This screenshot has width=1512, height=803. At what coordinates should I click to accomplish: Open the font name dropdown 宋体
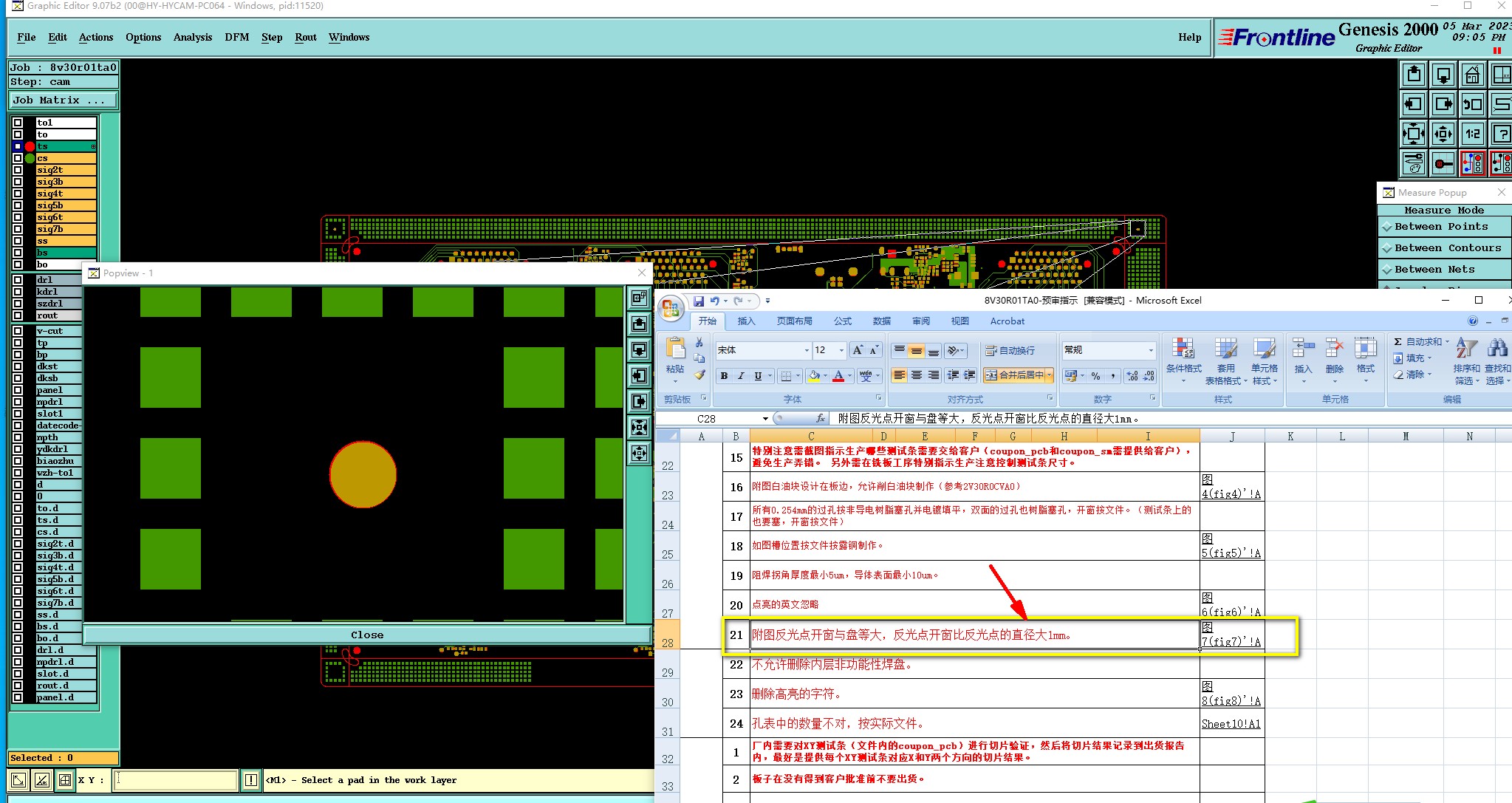pos(806,350)
